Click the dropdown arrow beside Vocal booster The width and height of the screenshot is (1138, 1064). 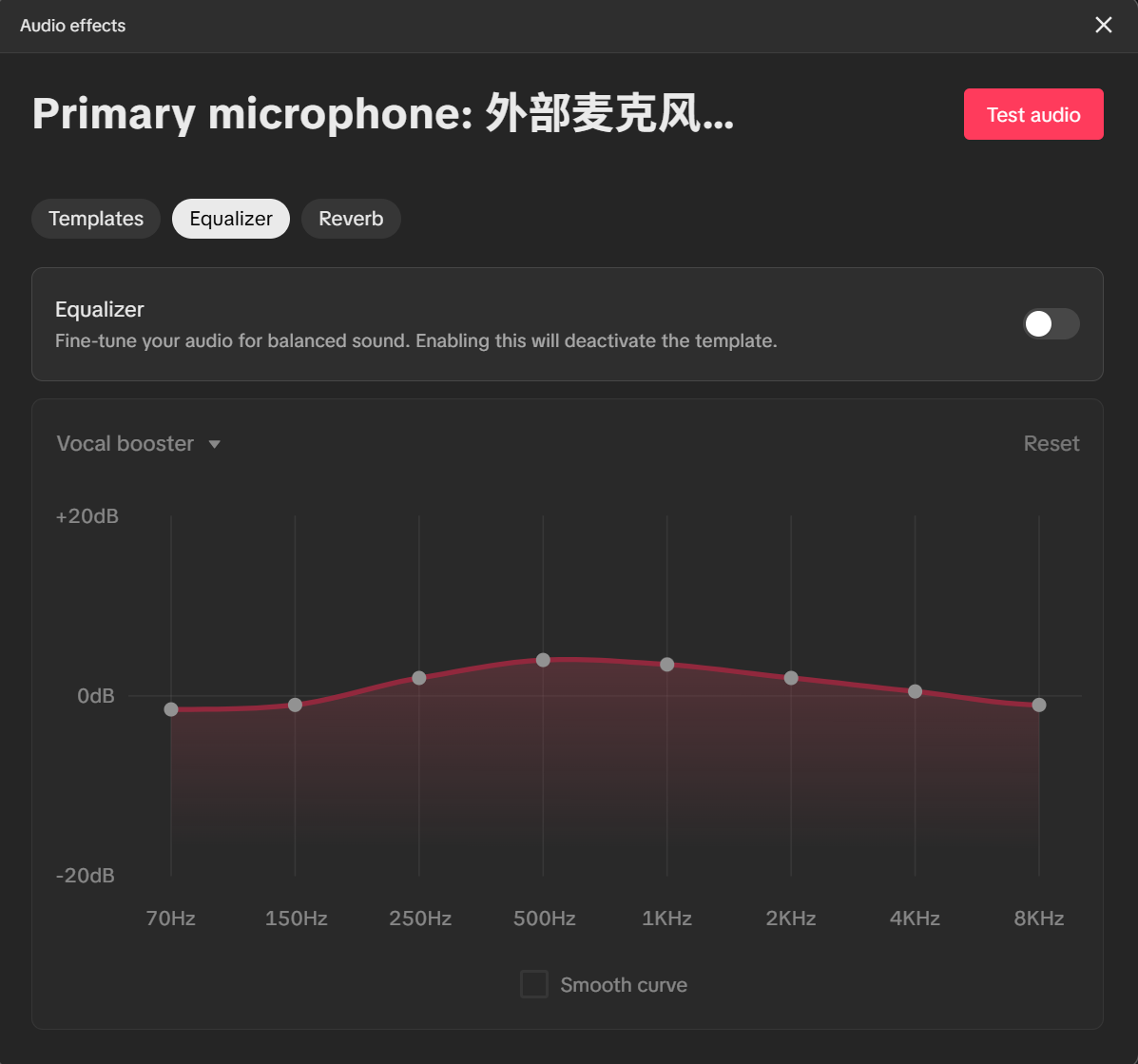coord(214,444)
